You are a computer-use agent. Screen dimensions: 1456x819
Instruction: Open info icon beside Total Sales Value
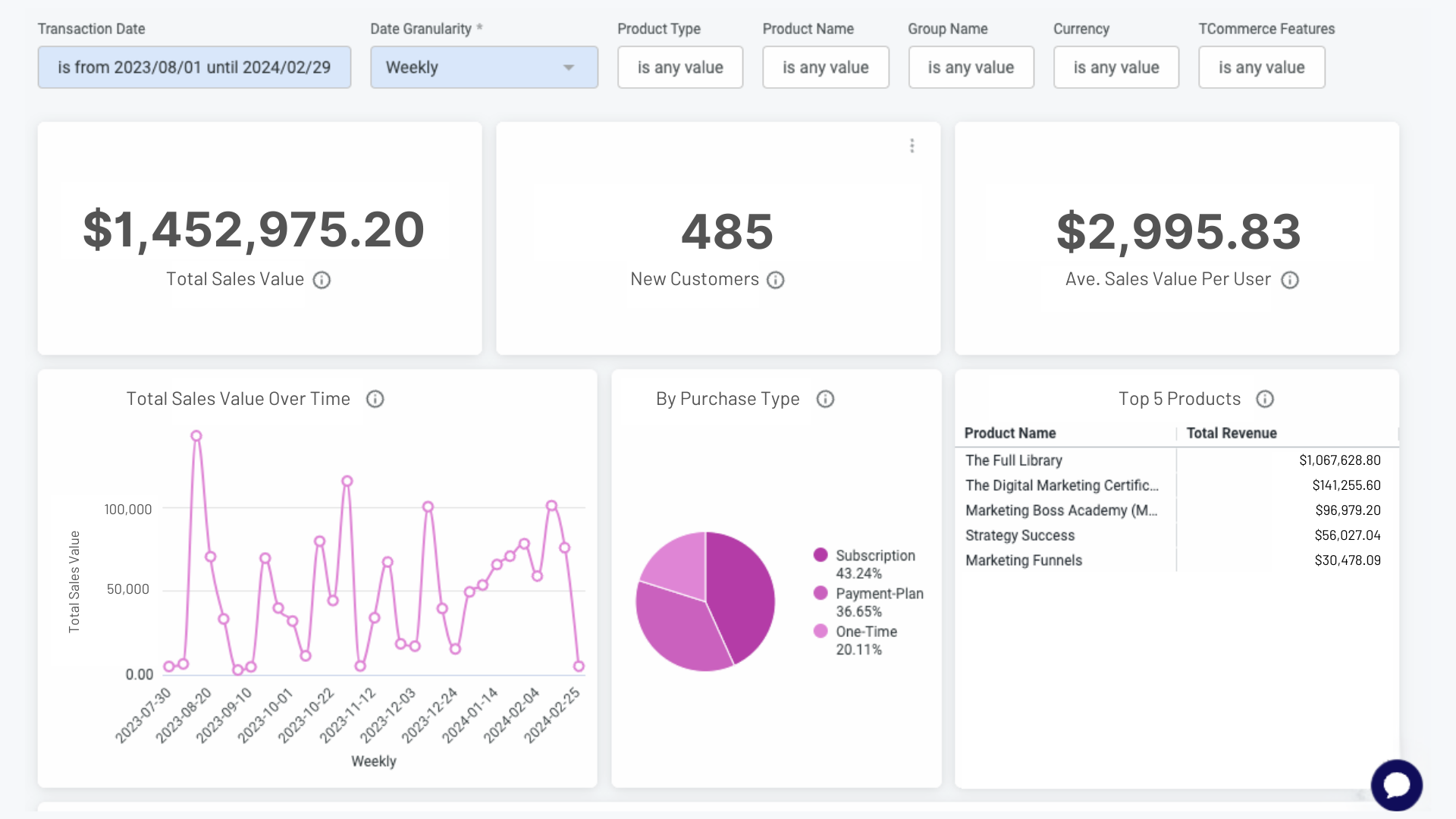click(322, 280)
